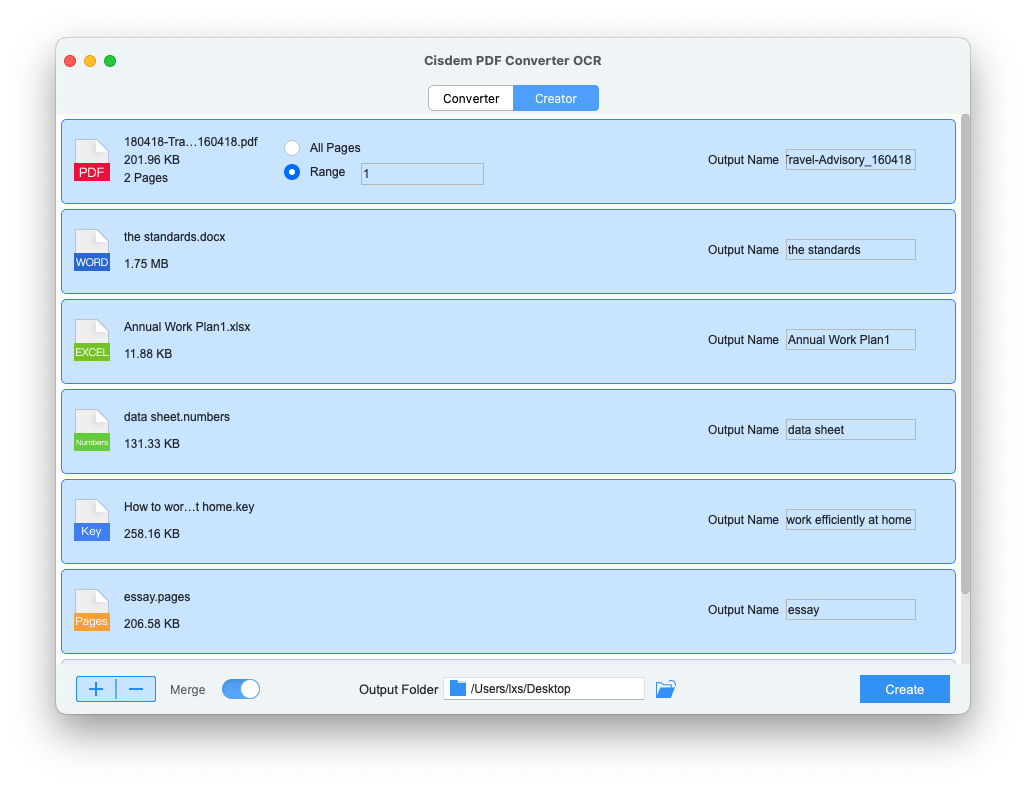Image resolution: width=1026 pixels, height=788 pixels.
Task: Click the page Range input field
Action: (x=422, y=174)
